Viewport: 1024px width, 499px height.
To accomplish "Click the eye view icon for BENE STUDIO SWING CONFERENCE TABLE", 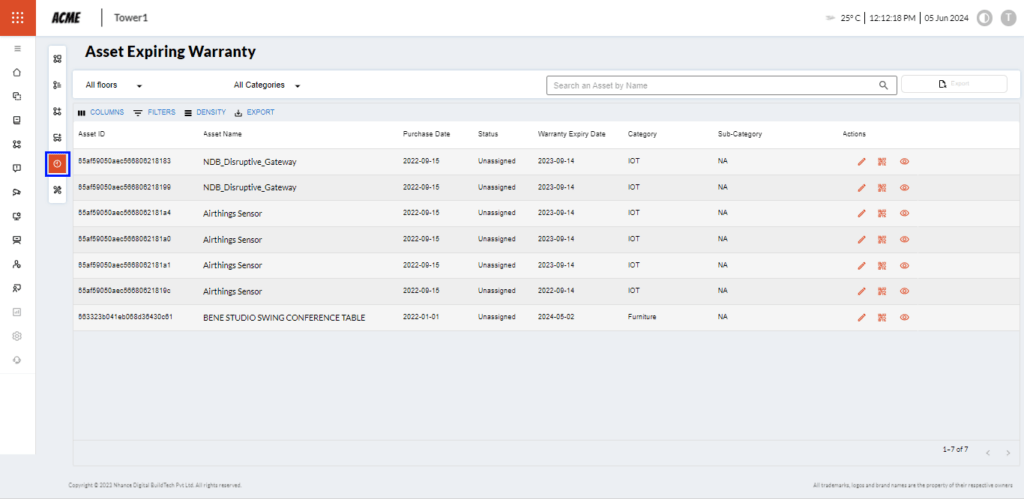I will (x=904, y=317).
